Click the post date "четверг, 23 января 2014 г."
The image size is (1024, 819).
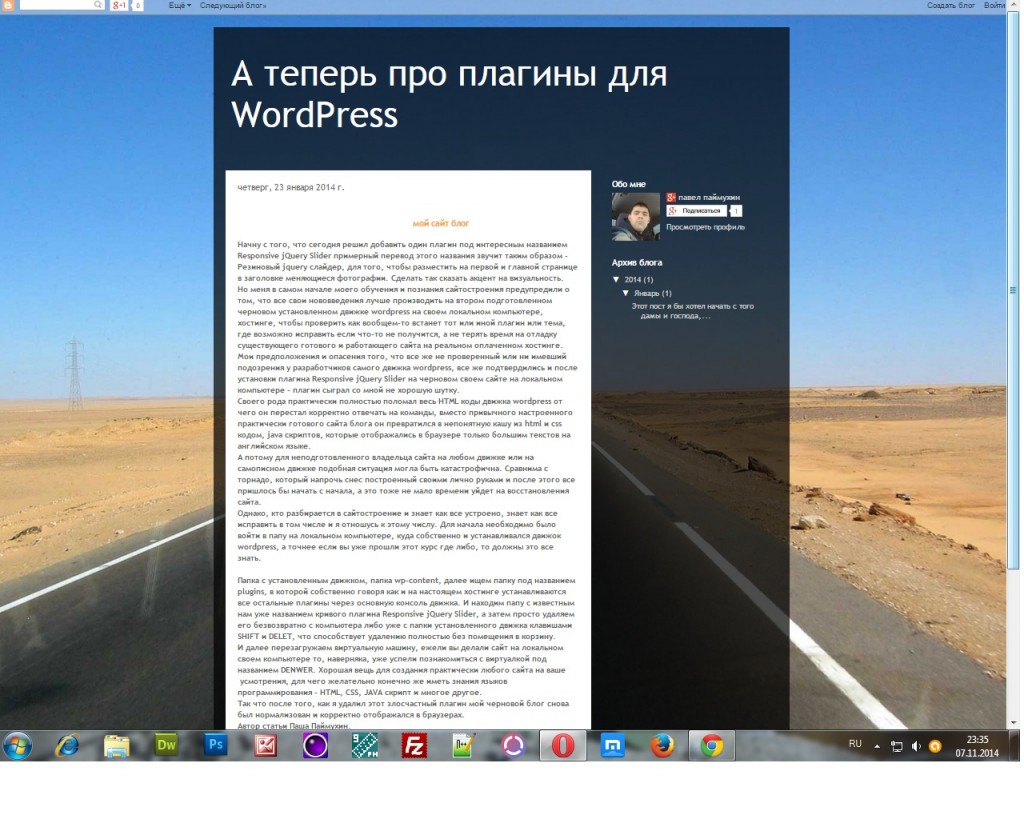click(x=291, y=187)
